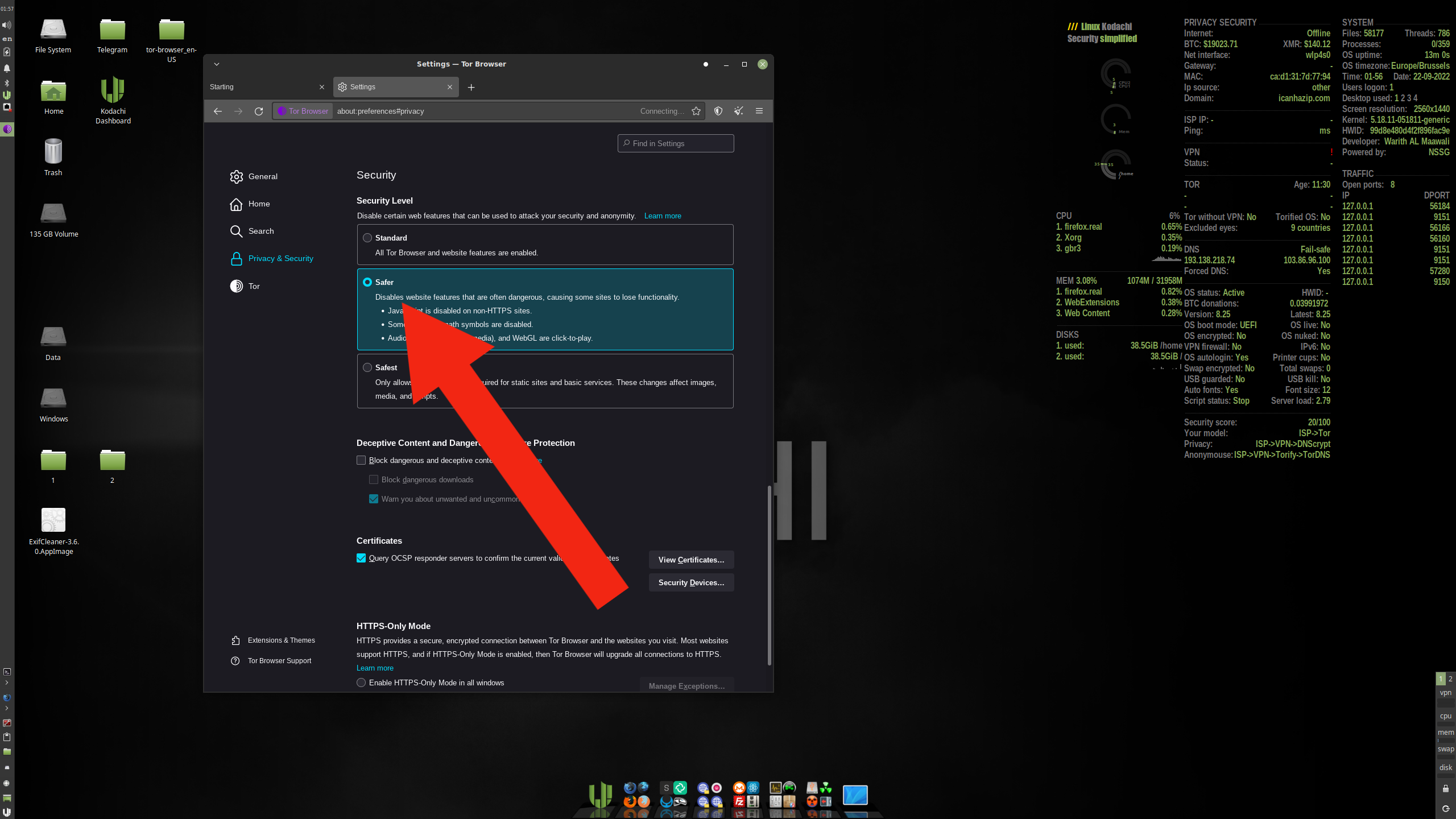
Task: Bookmark this page with the star icon
Action: pos(696,111)
